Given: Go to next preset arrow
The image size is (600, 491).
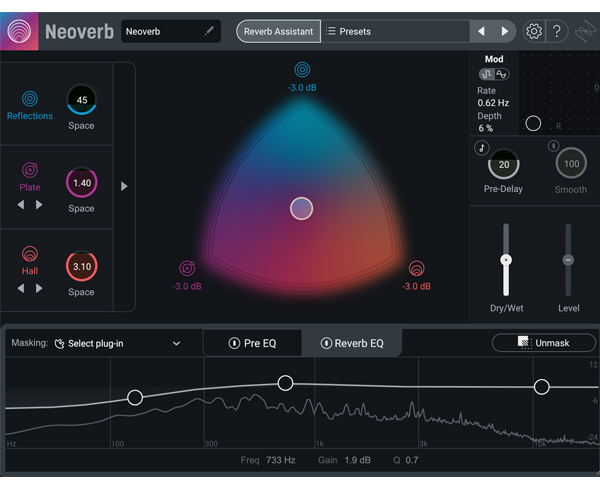Looking at the screenshot, I should pos(505,31).
